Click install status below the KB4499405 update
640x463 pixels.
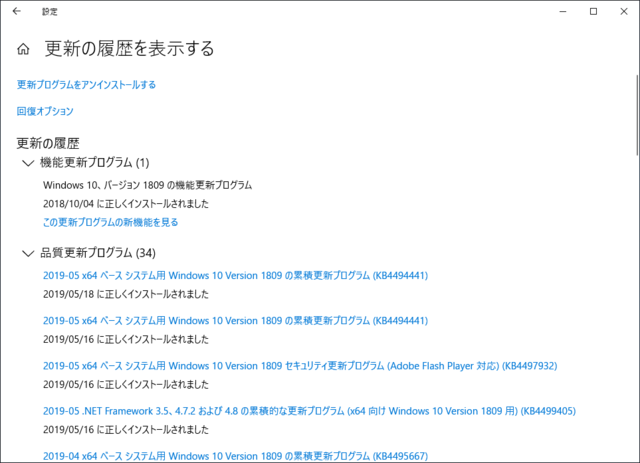click(x=126, y=430)
